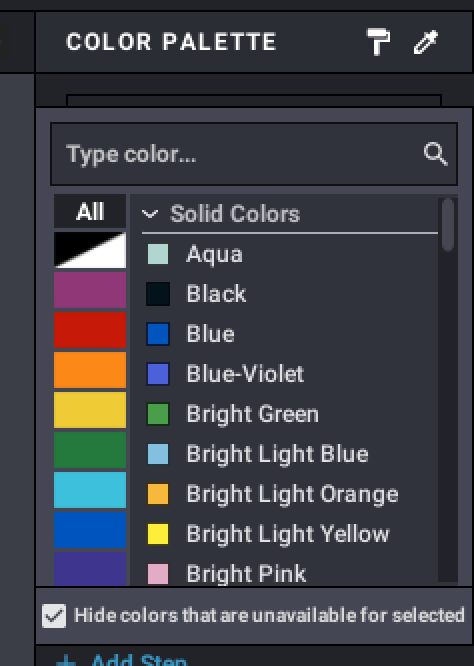Activate the eyedropper color picker icon
This screenshot has width=474, height=666.
click(426, 42)
